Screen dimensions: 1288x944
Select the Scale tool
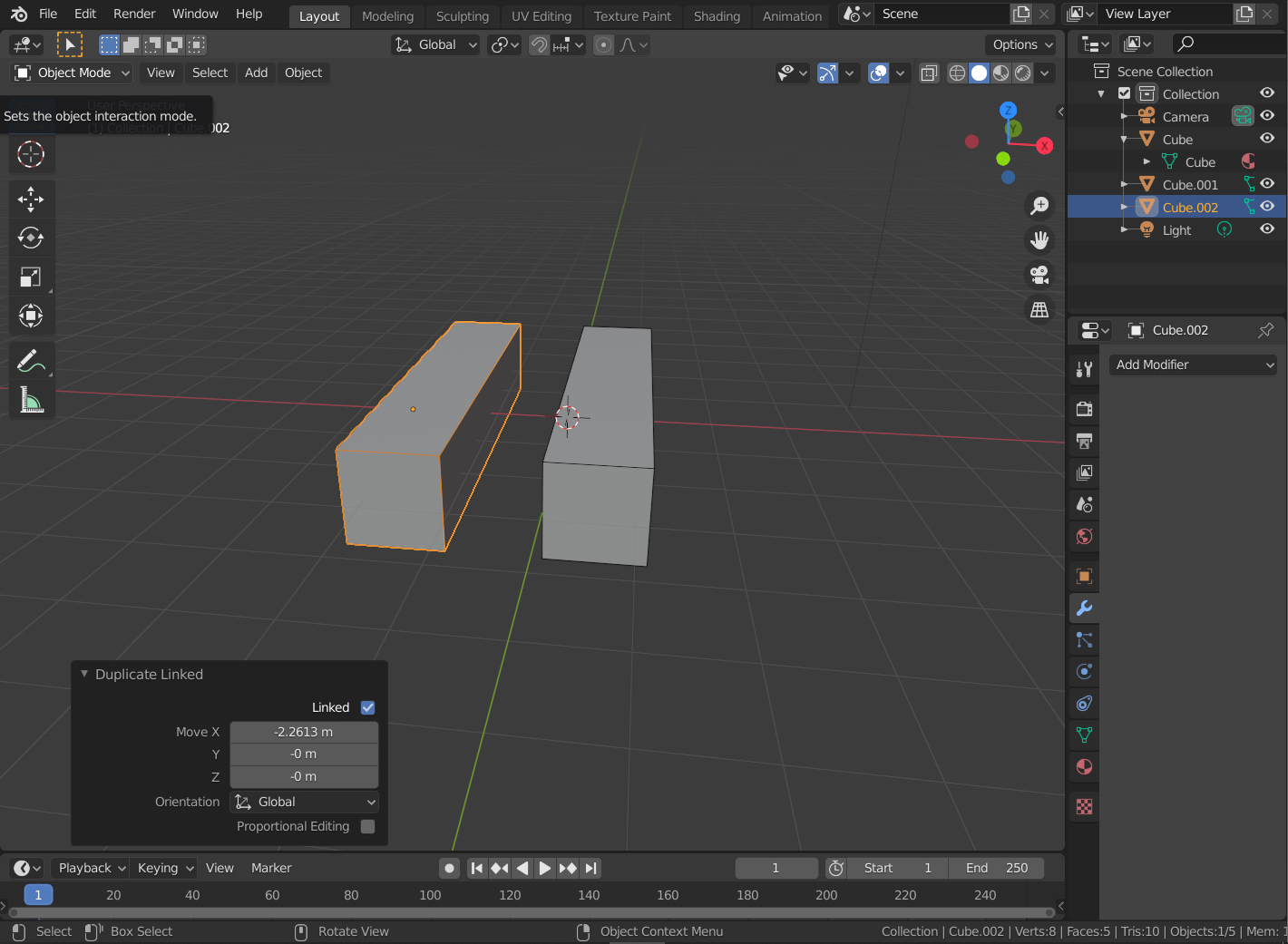coord(31,277)
